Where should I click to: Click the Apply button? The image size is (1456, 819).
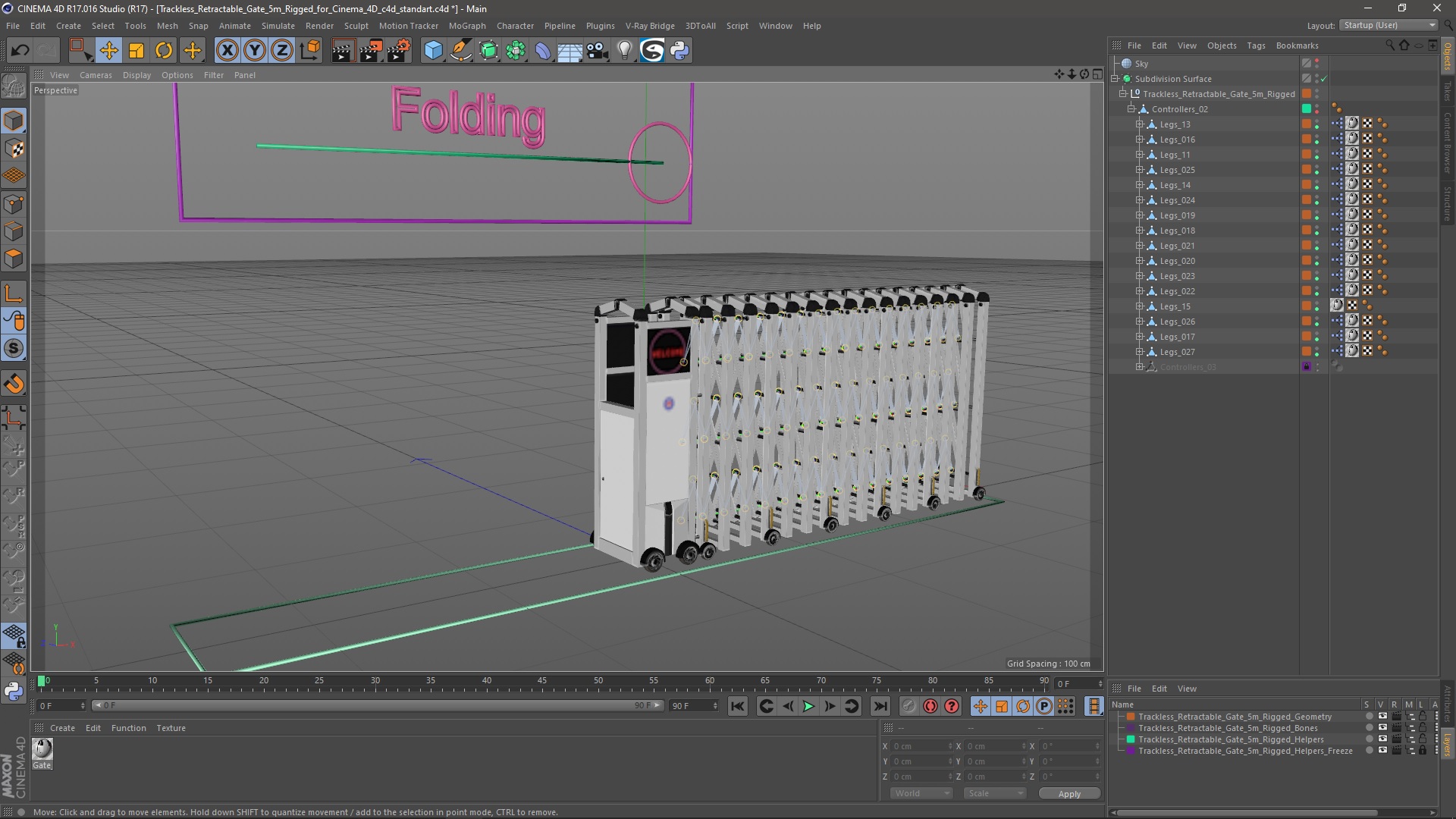click(x=1068, y=793)
